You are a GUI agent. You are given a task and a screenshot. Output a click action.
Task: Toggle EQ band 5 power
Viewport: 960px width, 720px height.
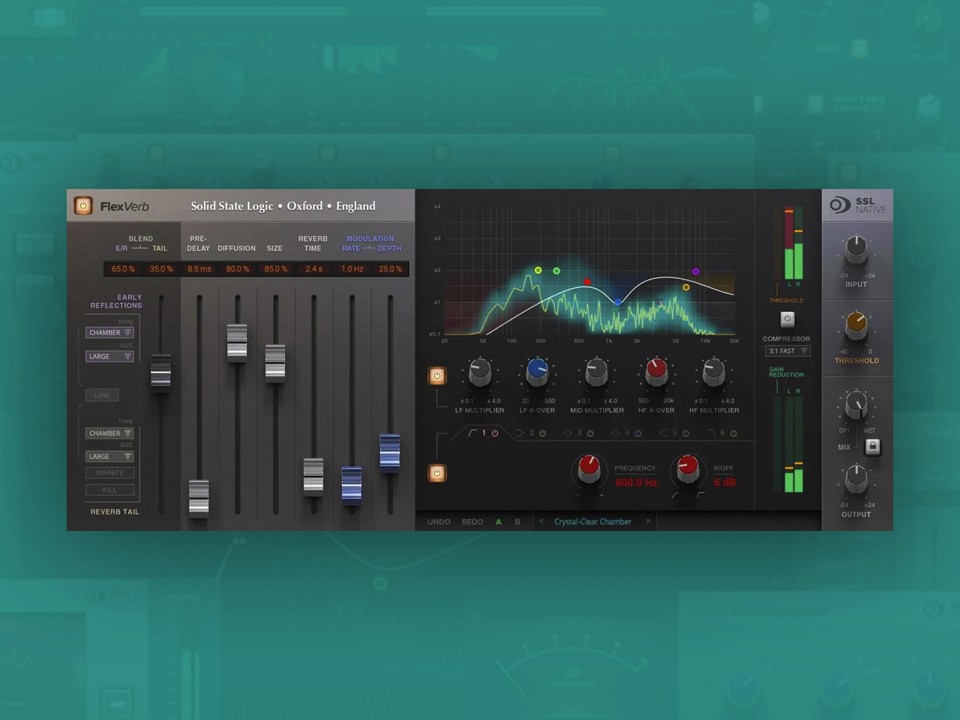[x=686, y=433]
